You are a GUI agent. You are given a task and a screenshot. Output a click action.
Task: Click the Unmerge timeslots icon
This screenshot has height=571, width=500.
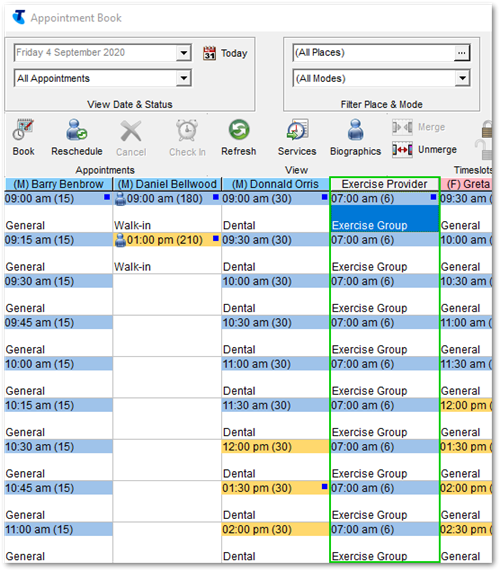402,150
